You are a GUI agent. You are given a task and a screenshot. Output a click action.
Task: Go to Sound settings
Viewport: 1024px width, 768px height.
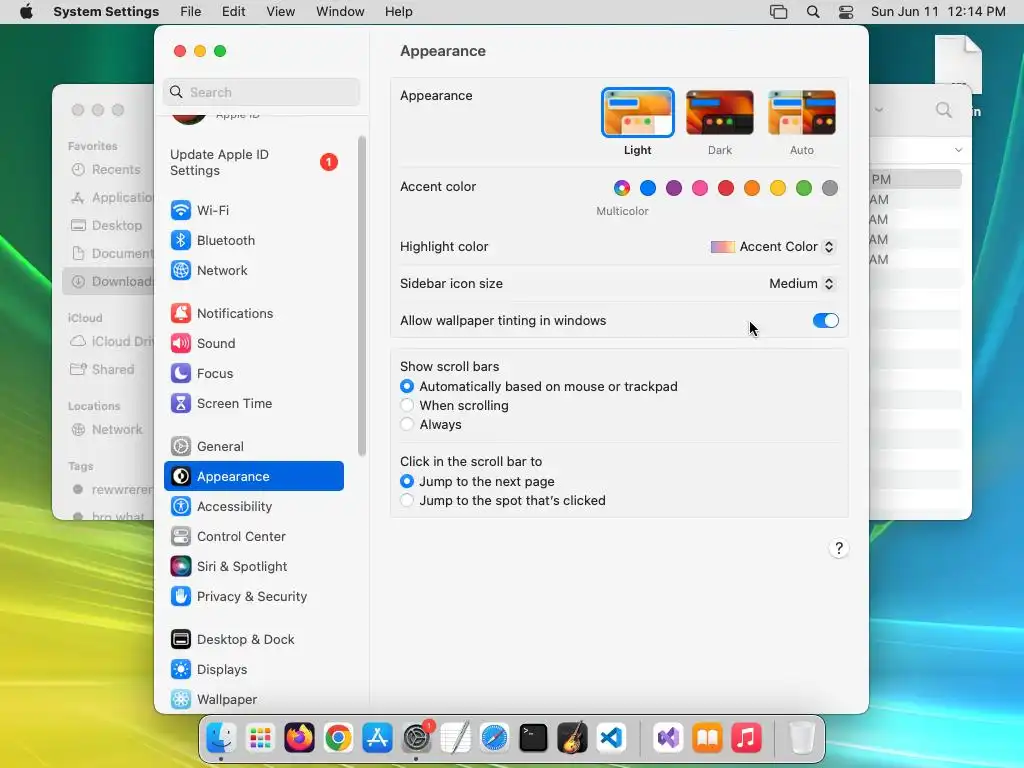coord(253,344)
